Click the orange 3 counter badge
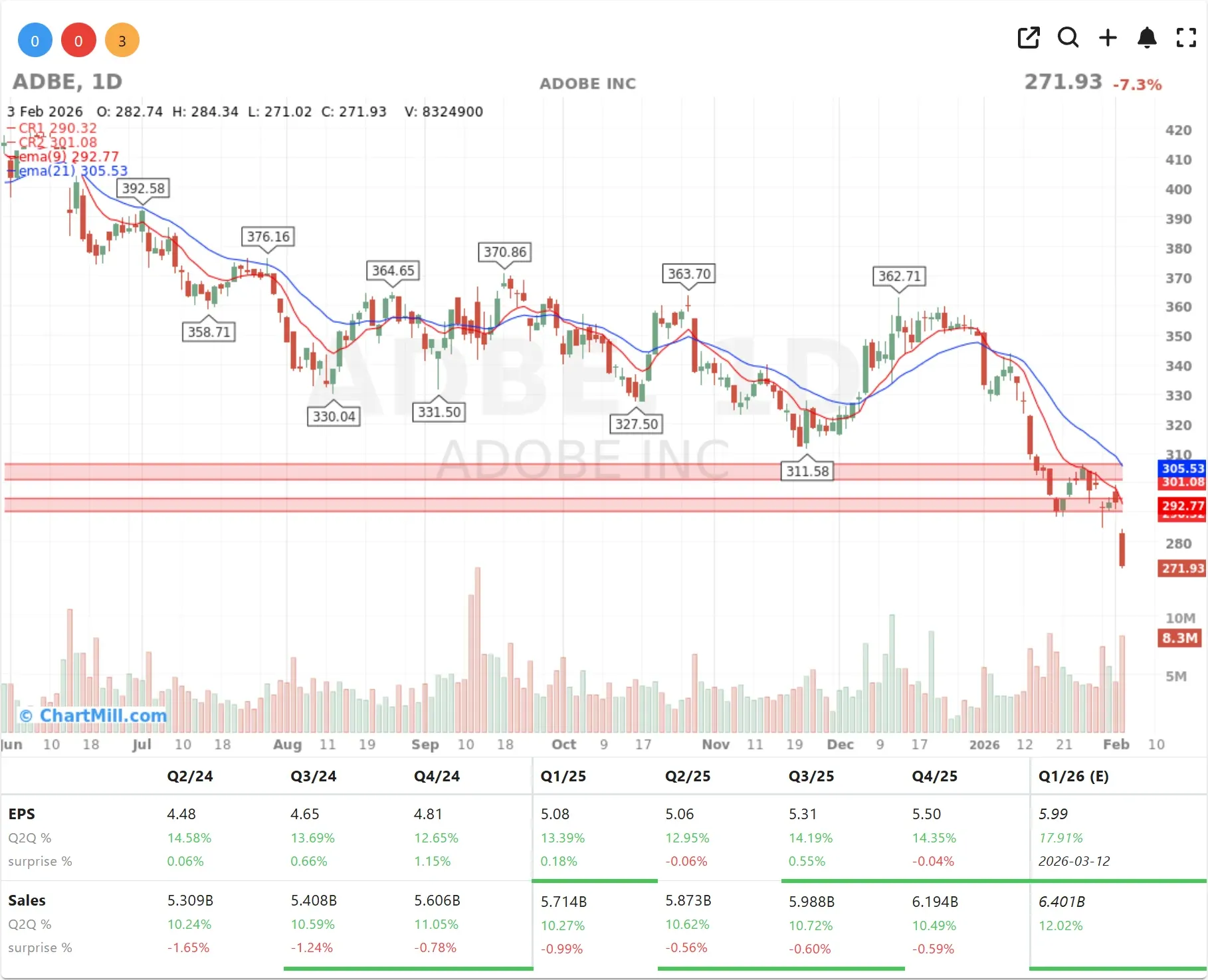 122,41
